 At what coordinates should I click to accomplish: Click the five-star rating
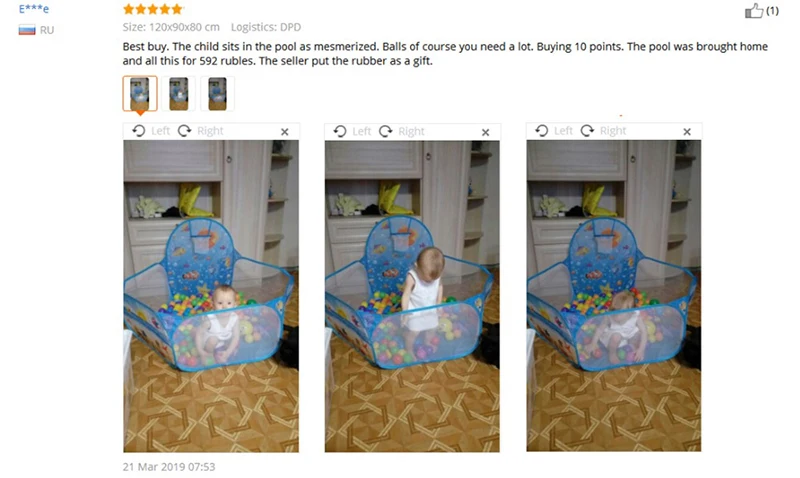click(x=153, y=9)
